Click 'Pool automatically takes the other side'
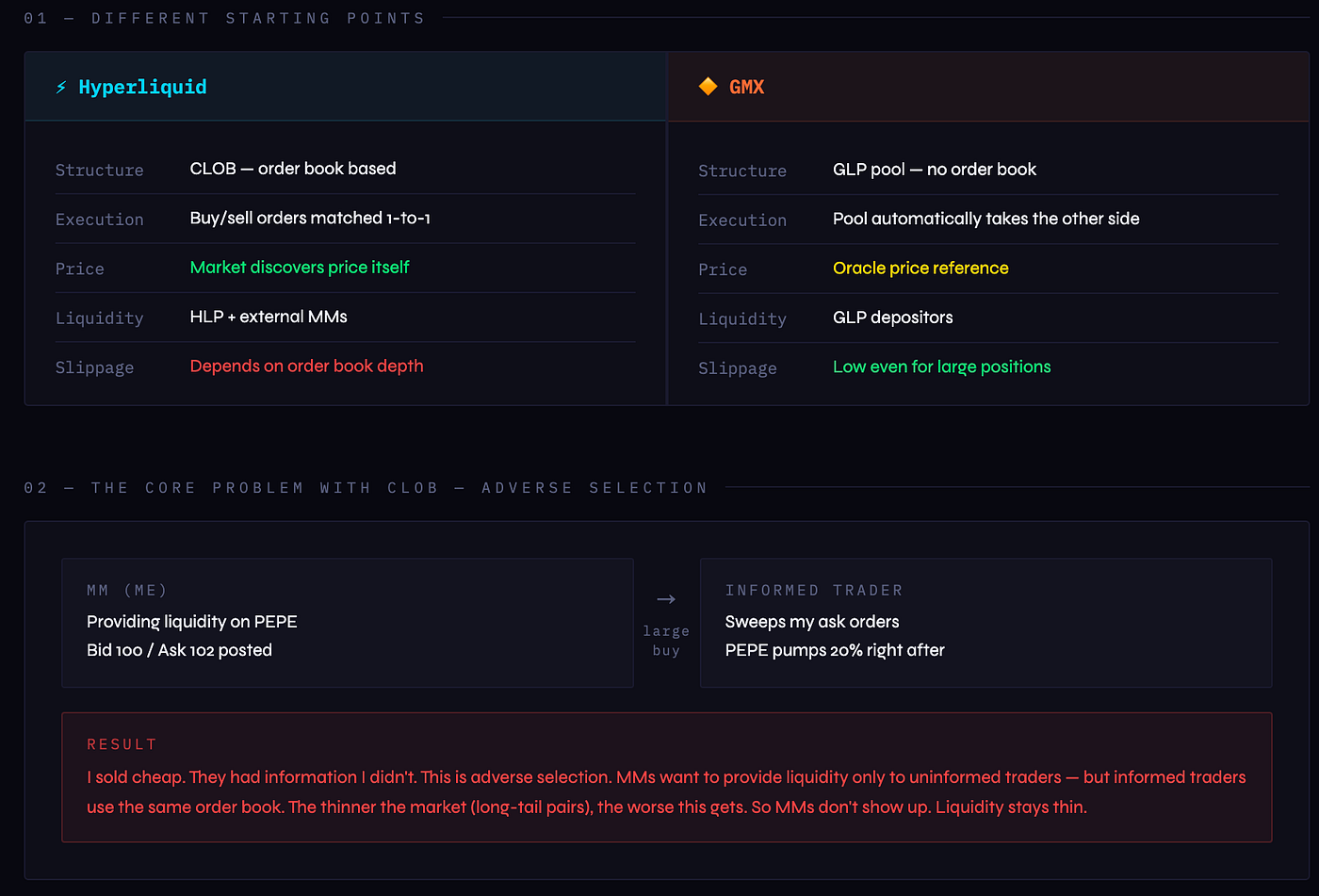This screenshot has height=896, width=1319. [x=986, y=219]
